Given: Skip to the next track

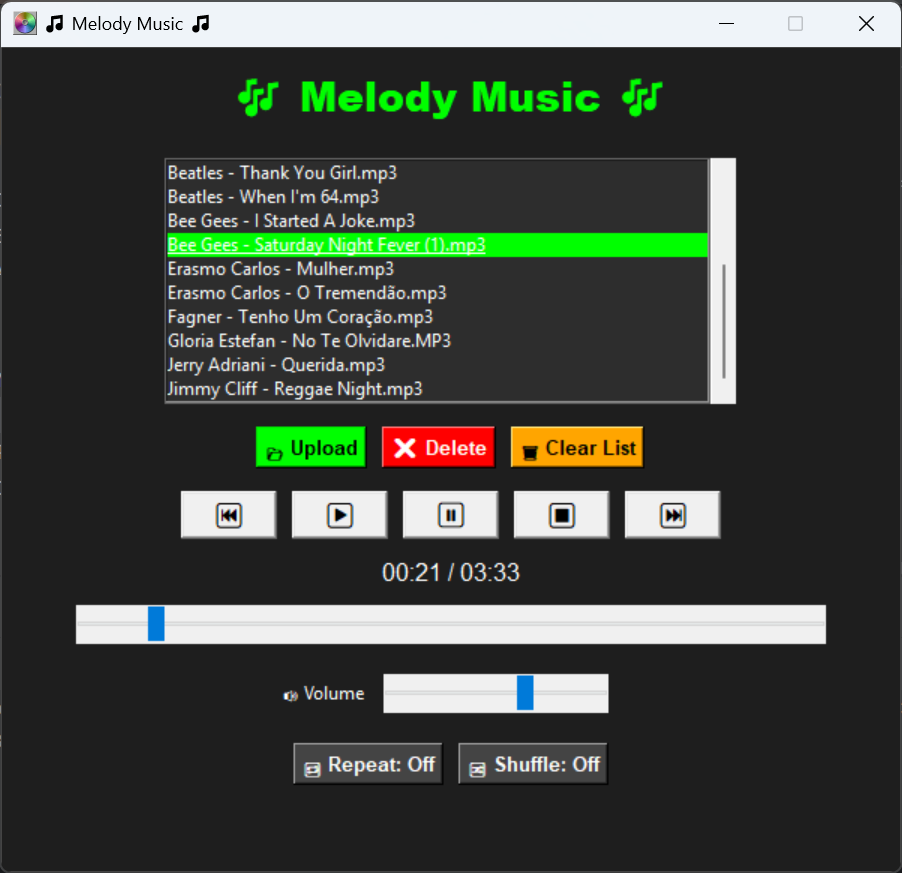Looking at the screenshot, I should pyautogui.click(x=672, y=515).
